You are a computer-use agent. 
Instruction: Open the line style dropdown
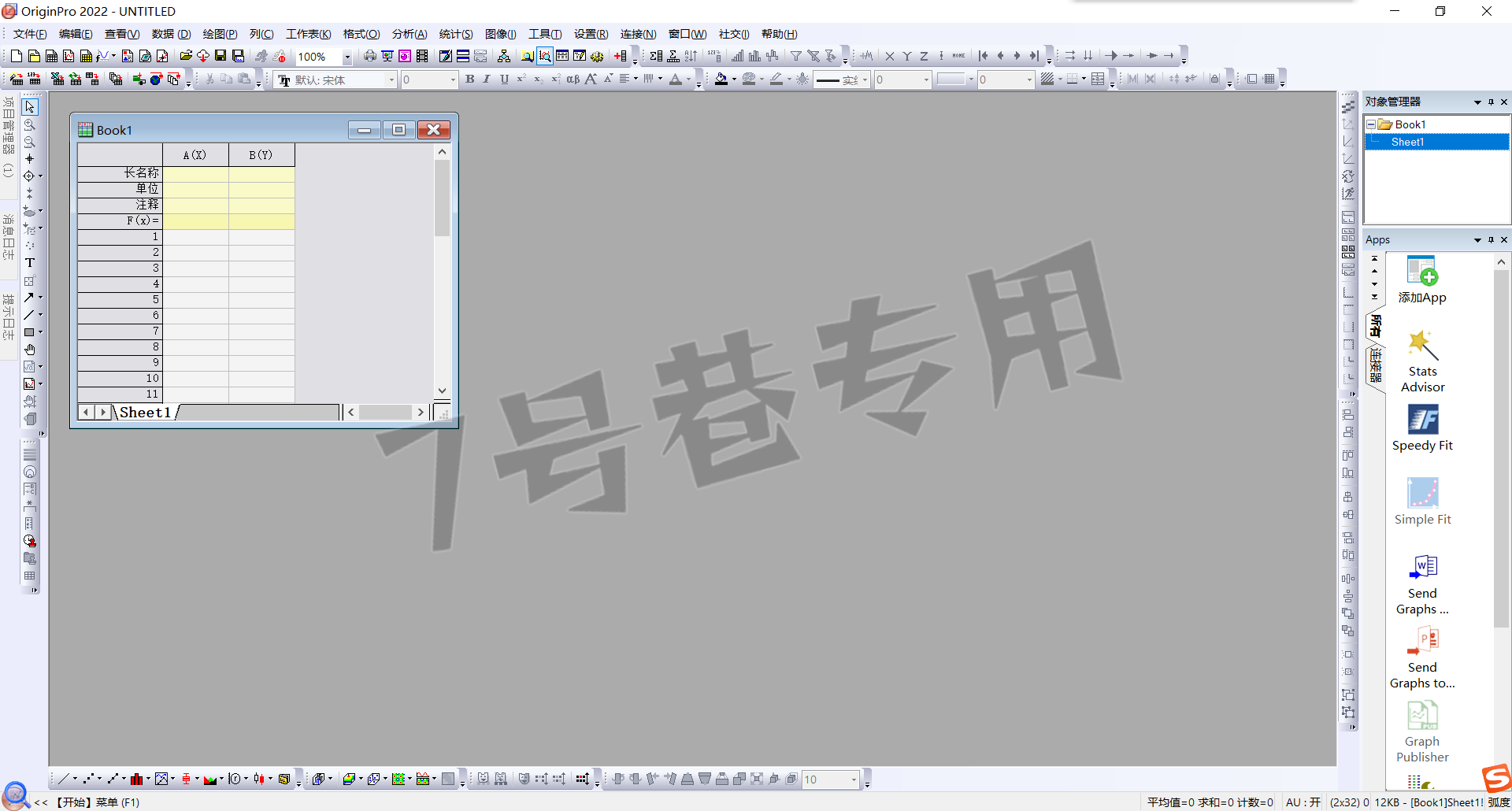865,80
